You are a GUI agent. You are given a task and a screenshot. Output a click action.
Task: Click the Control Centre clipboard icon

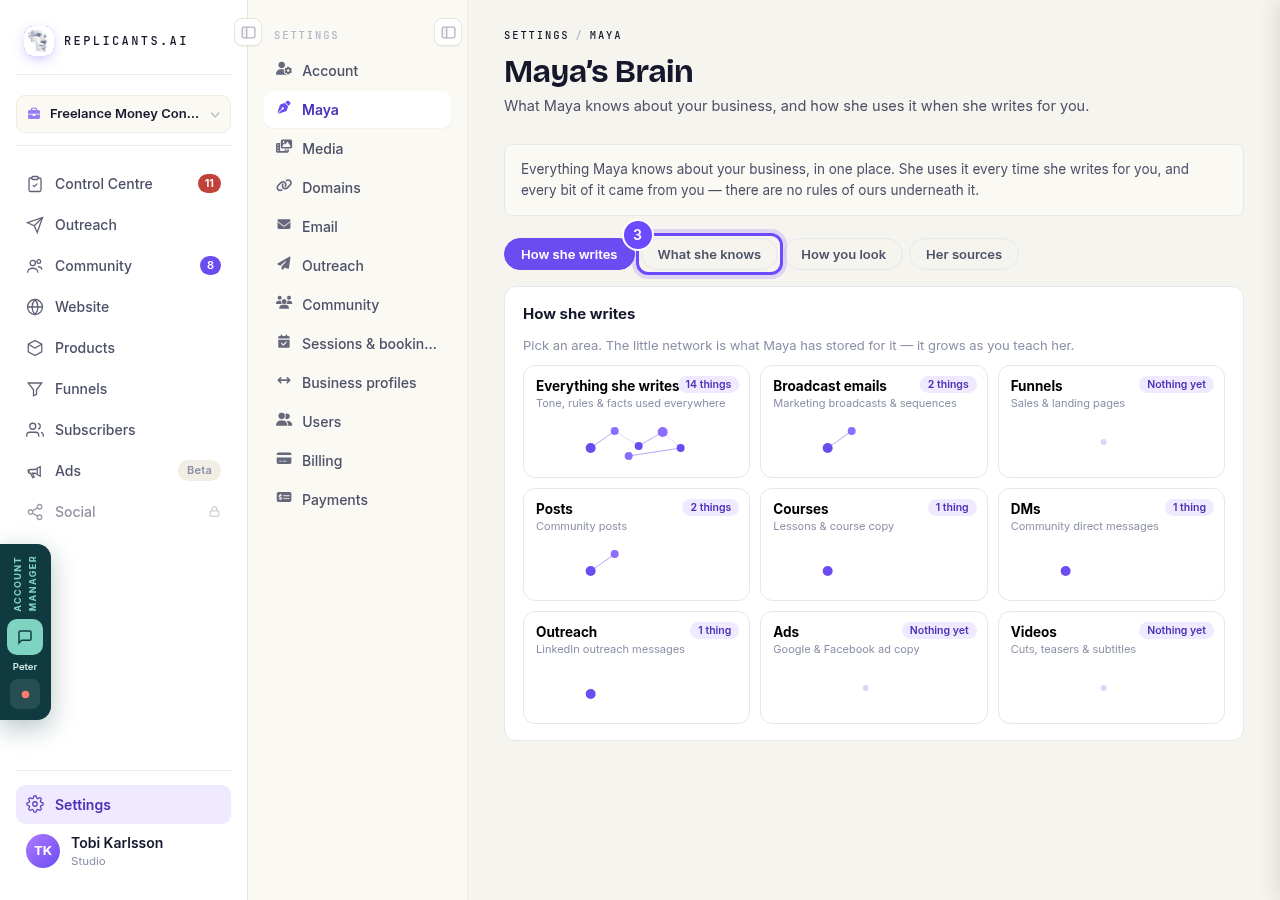35,184
